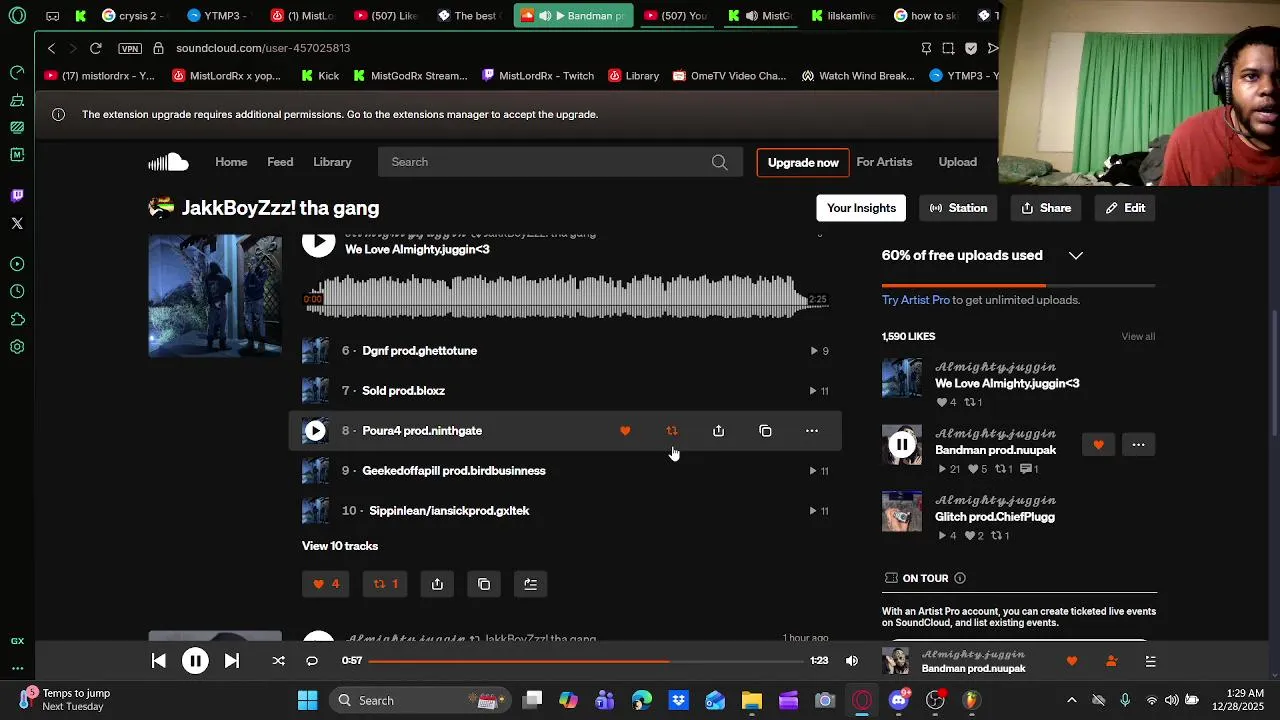
Task: Open For Artists in the header
Action: click(884, 162)
